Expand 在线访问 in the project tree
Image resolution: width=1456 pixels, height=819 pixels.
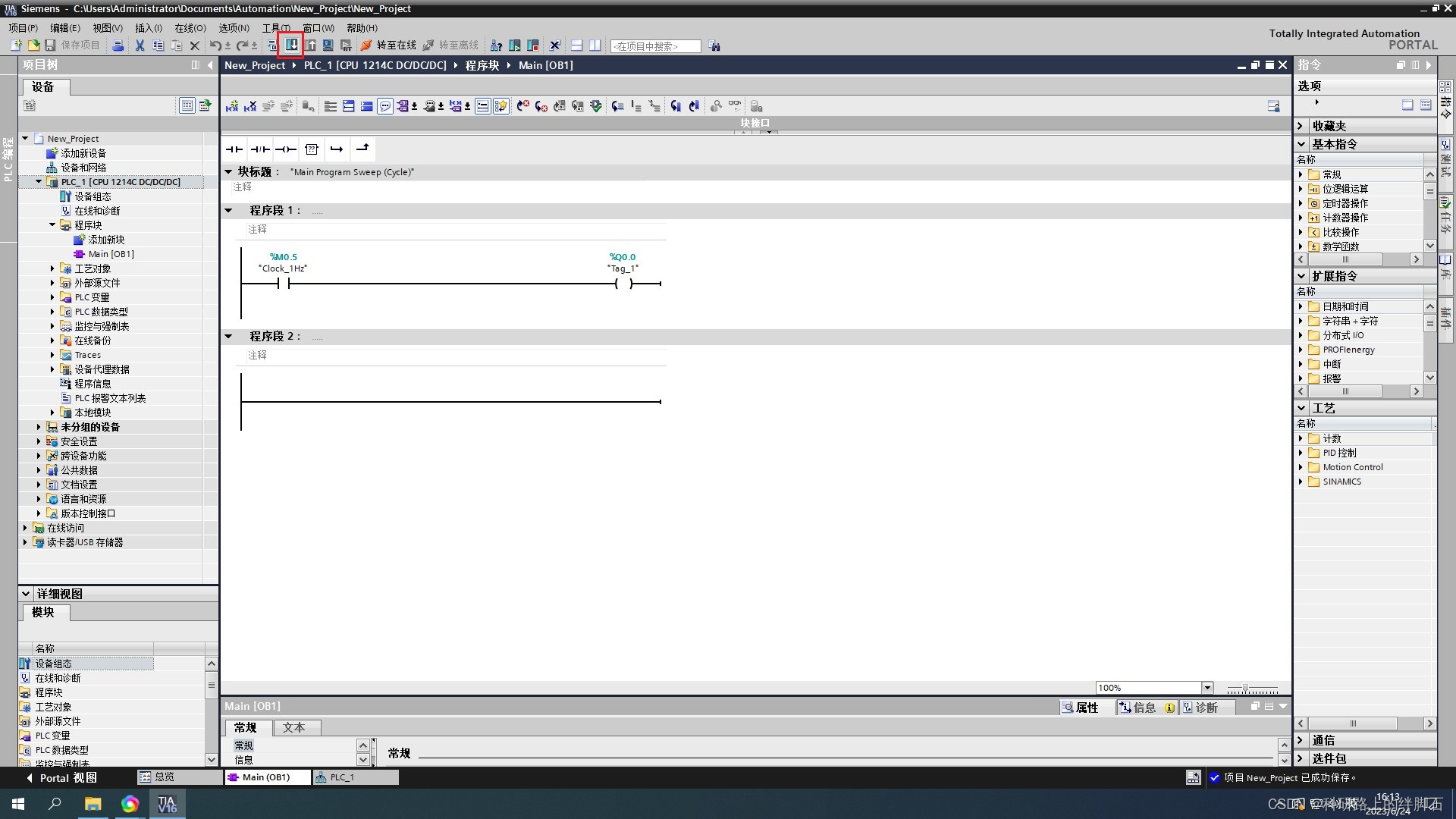25,528
